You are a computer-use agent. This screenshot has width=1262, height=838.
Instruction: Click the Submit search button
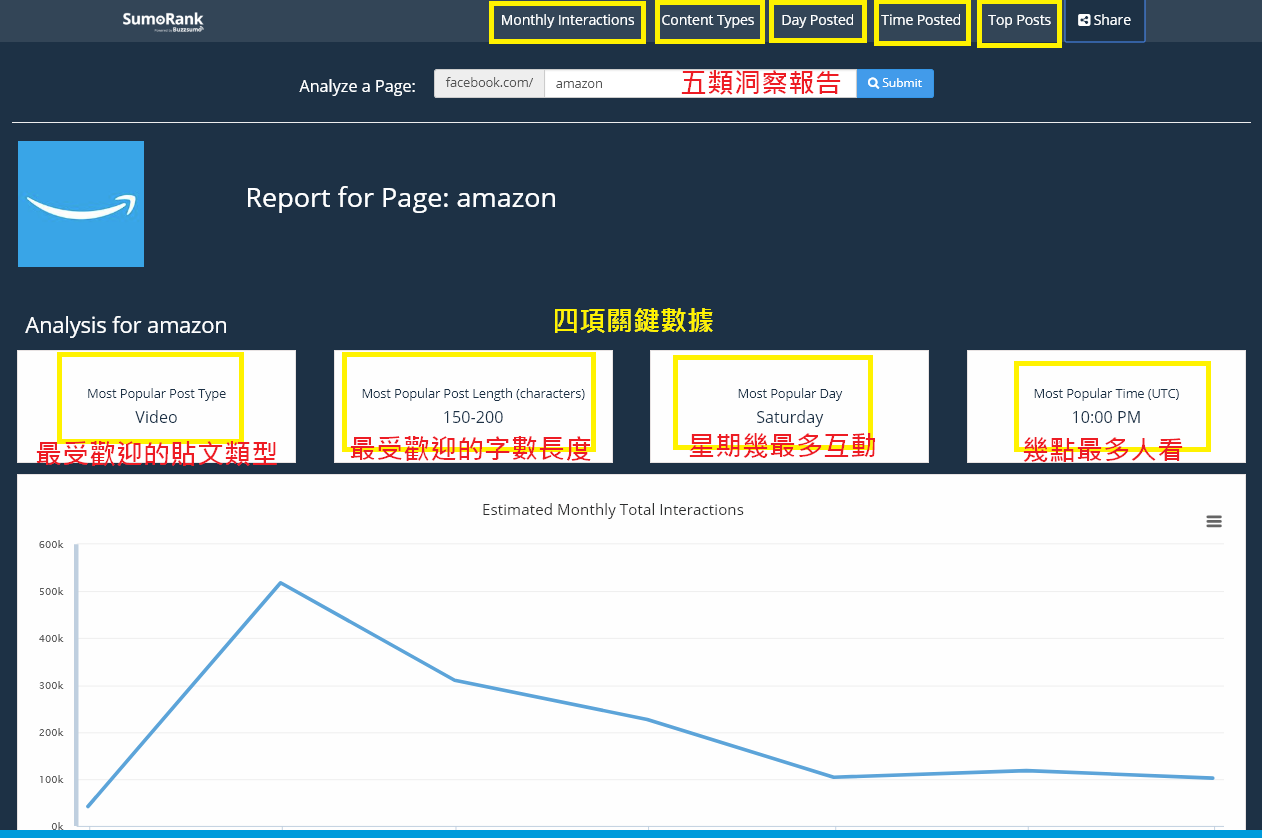[x=895, y=83]
